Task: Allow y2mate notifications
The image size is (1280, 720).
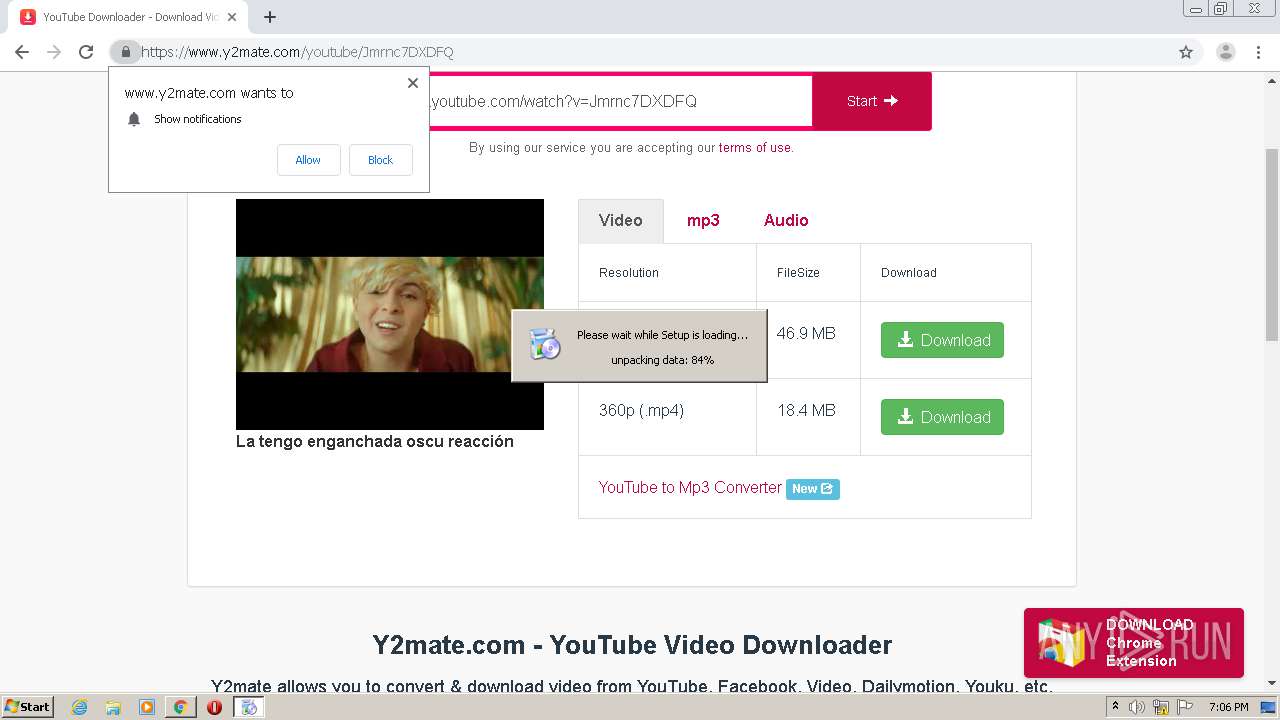Action: tap(308, 160)
